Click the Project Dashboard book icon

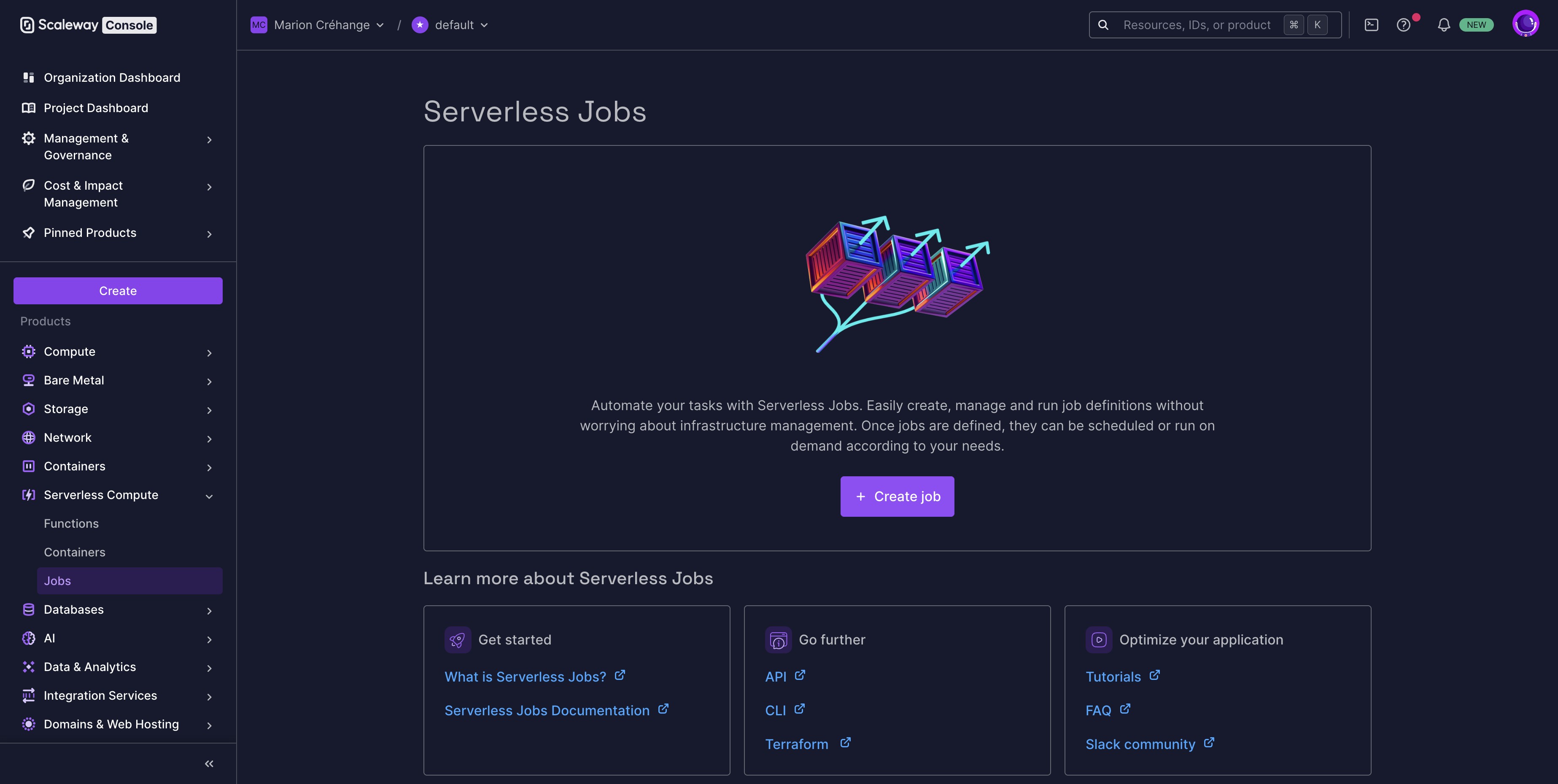(28, 107)
